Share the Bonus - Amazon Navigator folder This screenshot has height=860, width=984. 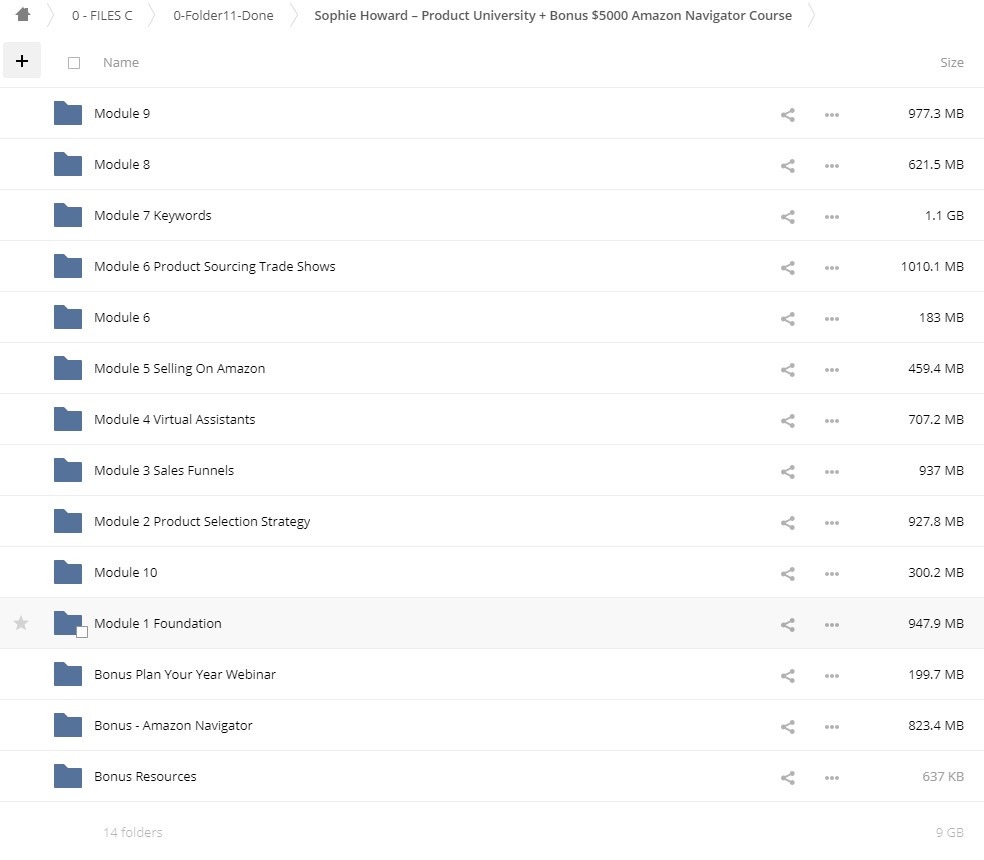787,726
